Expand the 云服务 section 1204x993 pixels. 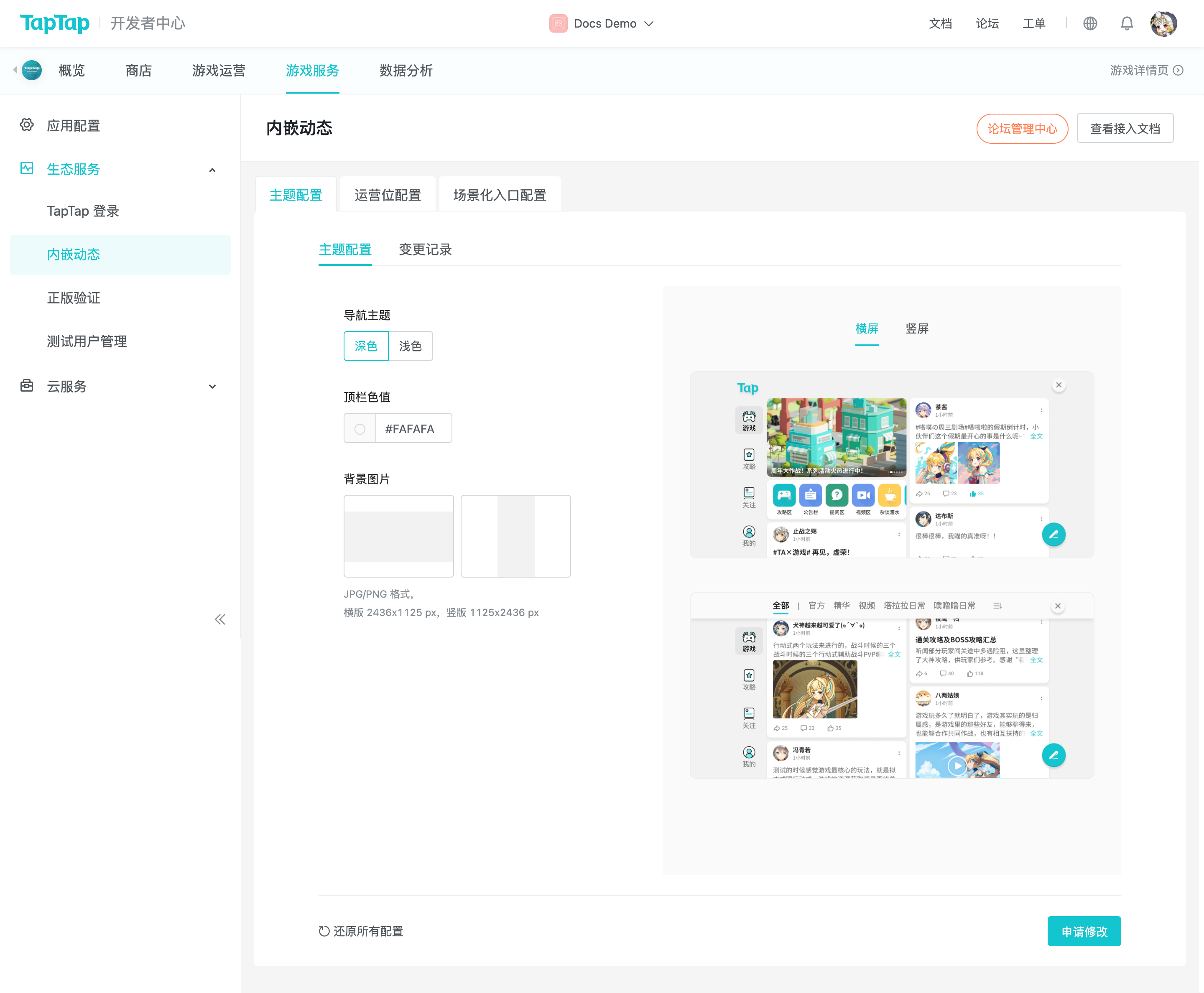(212, 386)
